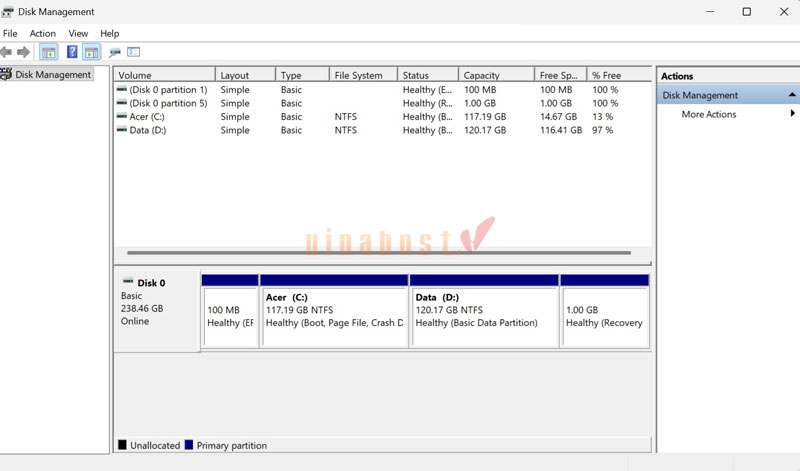Click the Connect/Refresh drive toolbar icon
Viewport: 800px width, 471px height.
115,52
